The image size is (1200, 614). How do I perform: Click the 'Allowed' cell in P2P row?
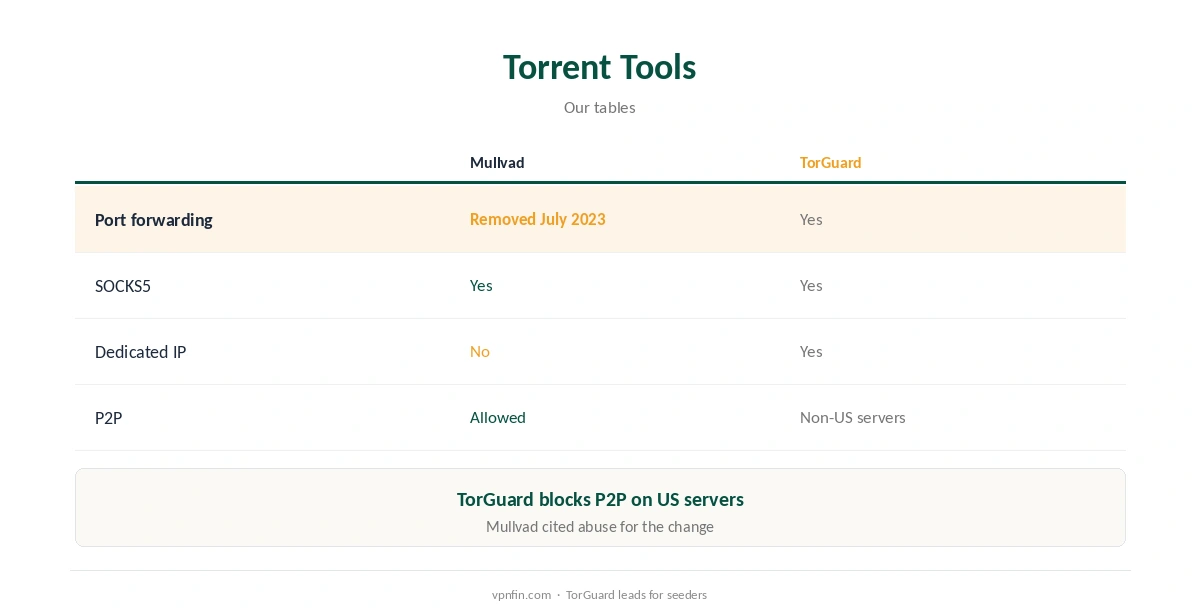[x=498, y=417]
